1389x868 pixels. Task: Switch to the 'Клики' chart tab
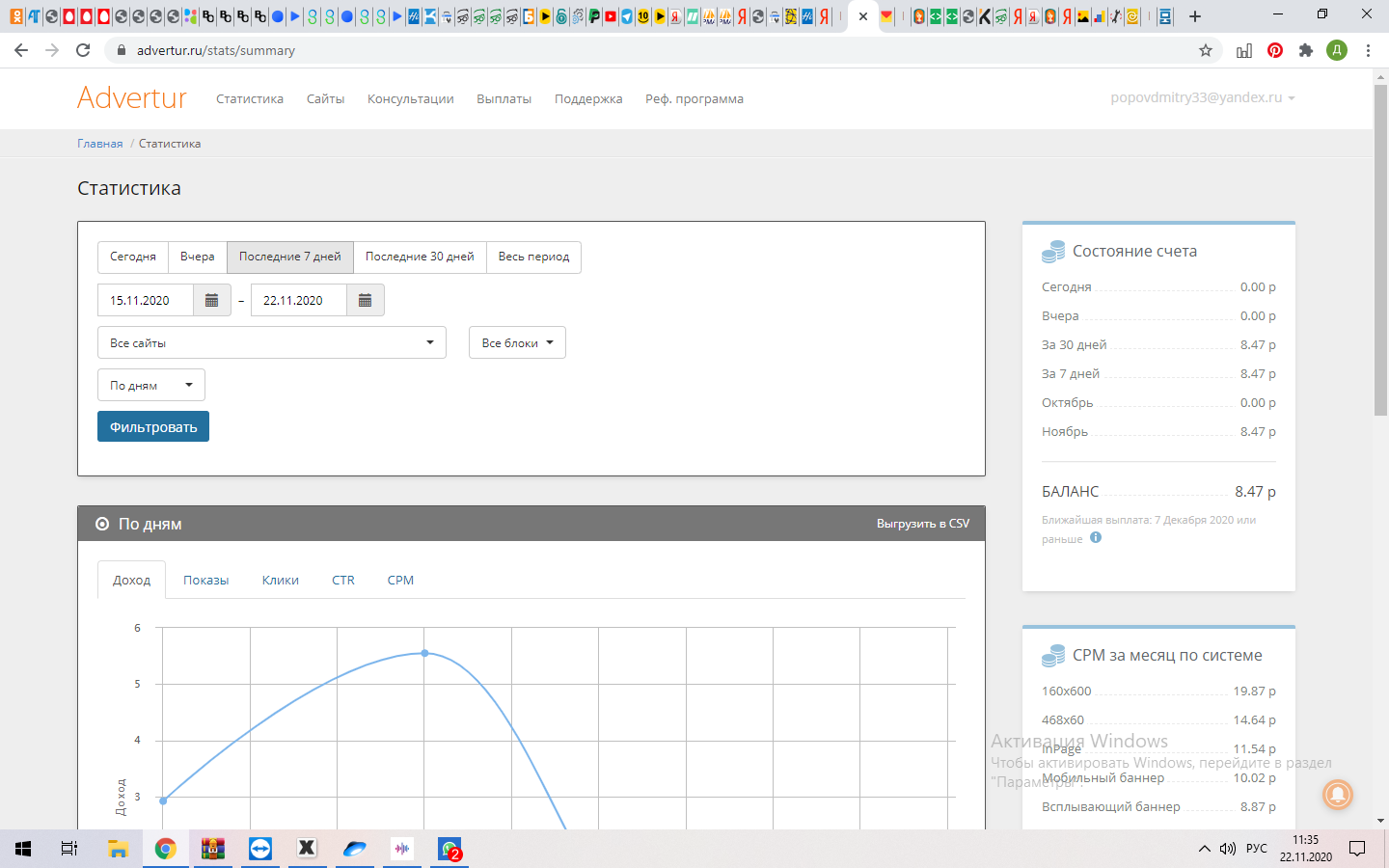280,580
